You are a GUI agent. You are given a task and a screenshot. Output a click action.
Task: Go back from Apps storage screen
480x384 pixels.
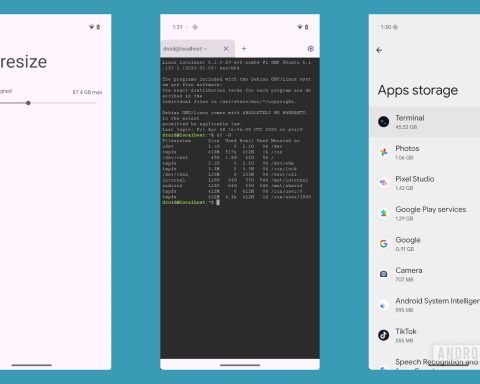pos(379,50)
